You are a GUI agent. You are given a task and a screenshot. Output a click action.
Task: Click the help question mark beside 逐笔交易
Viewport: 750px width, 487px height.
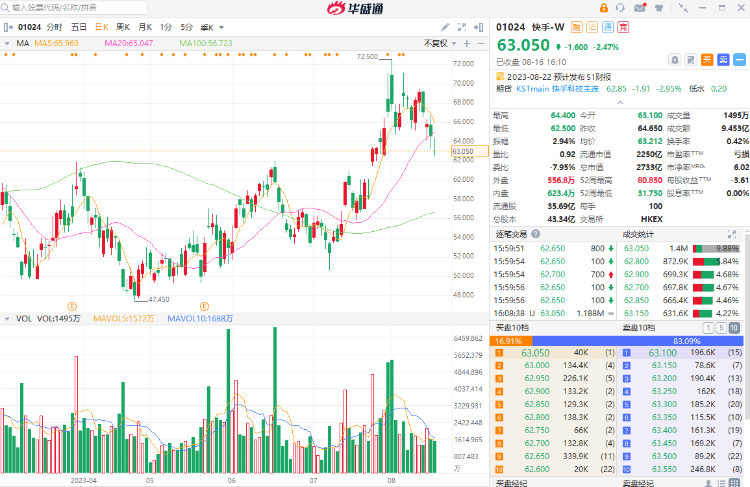click(x=536, y=234)
